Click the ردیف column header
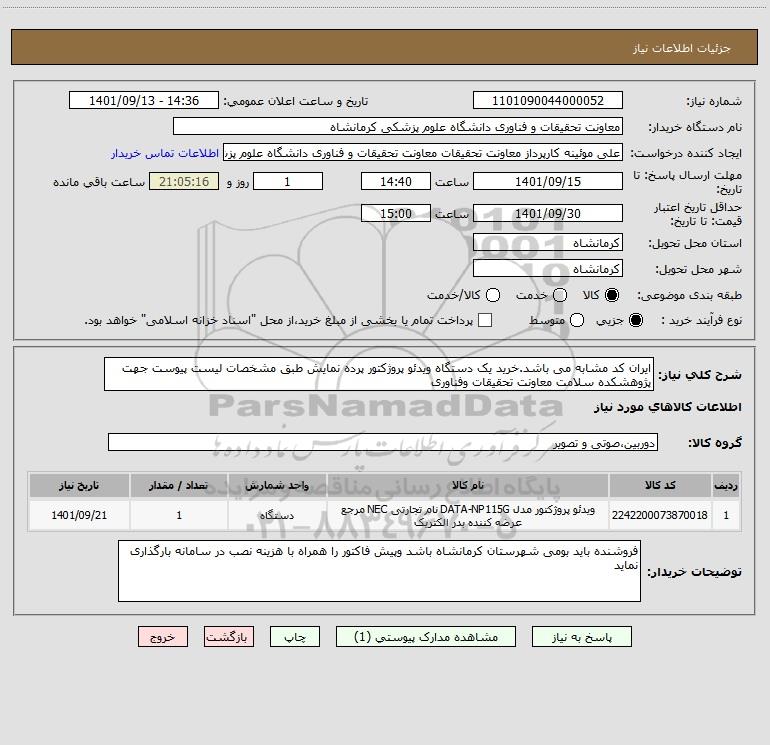This screenshot has width=770, height=745. point(726,485)
